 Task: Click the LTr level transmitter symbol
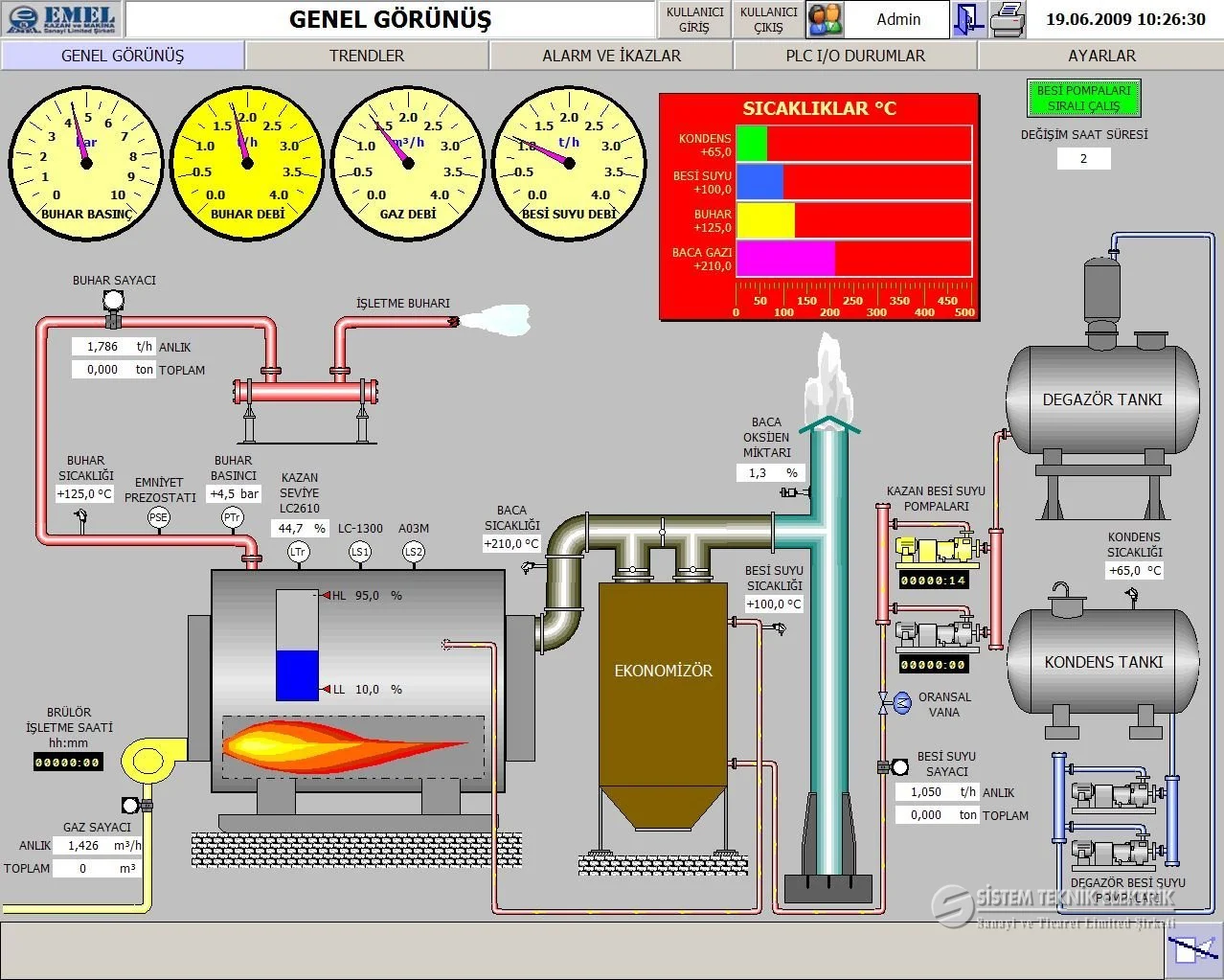[x=298, y=552]
